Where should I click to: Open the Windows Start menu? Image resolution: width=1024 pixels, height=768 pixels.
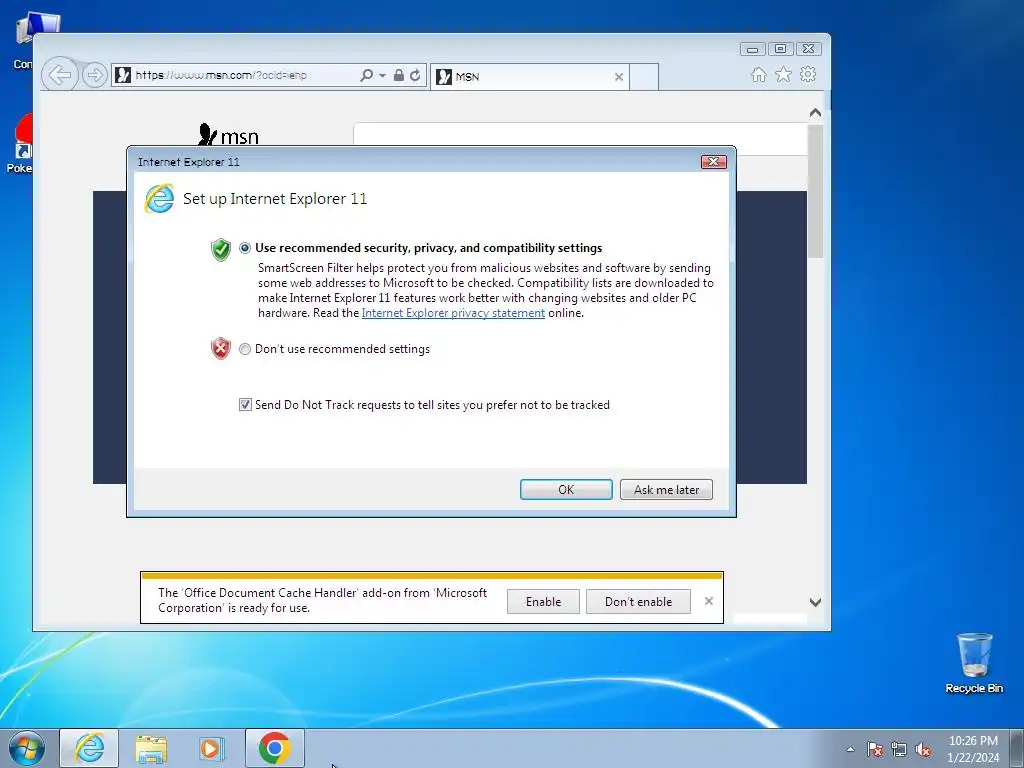tap(27, 748)
